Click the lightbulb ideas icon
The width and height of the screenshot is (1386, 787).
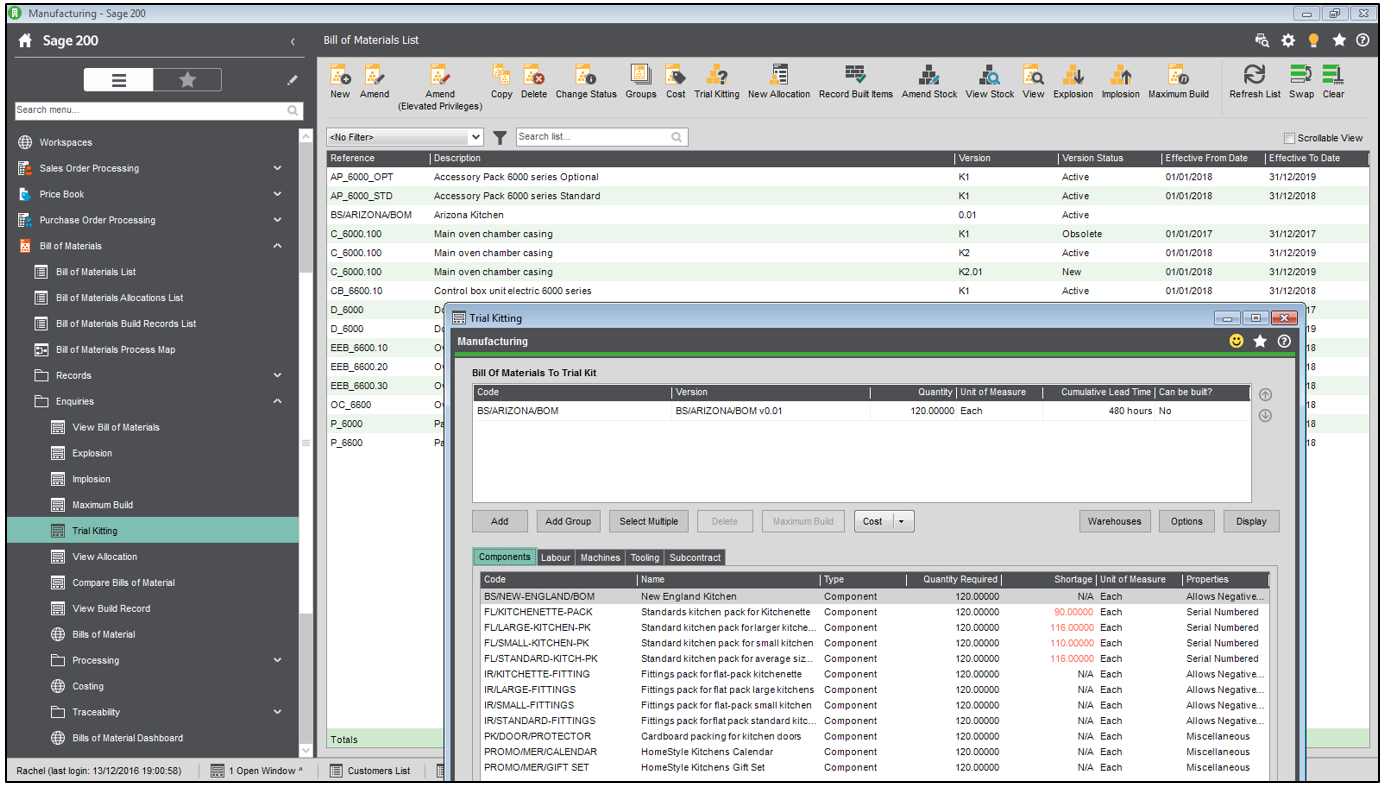[x=1313, y=41]
